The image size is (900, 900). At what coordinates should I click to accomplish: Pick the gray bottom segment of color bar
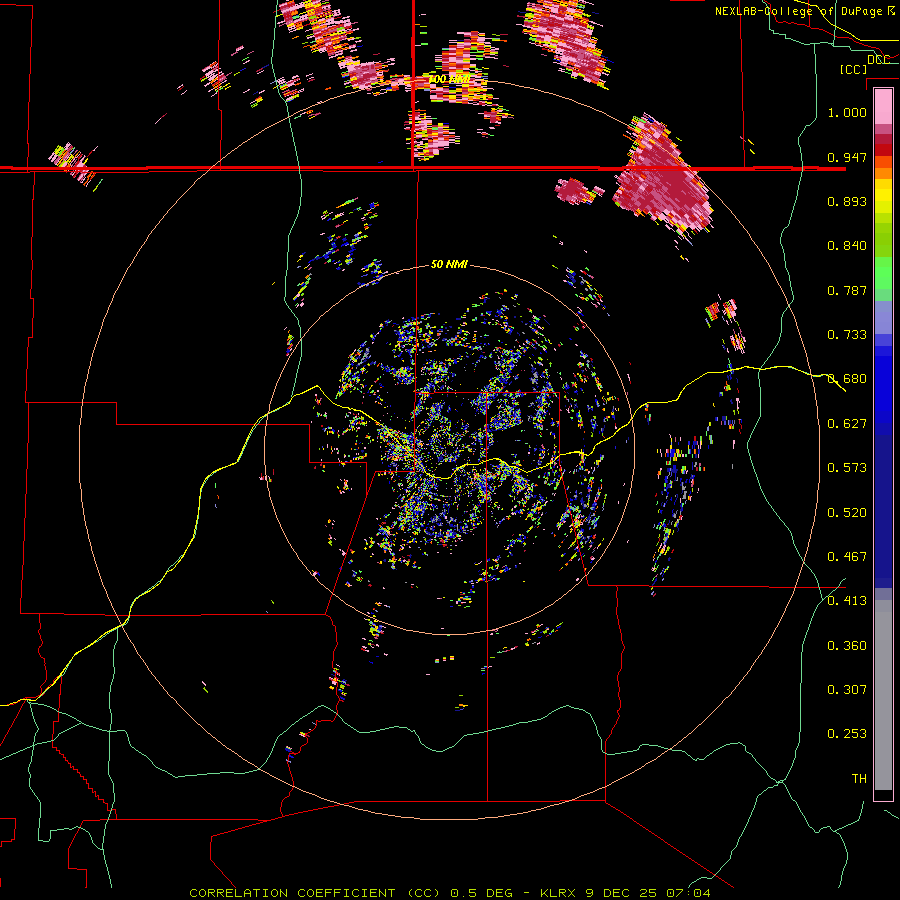coord(883,695)
